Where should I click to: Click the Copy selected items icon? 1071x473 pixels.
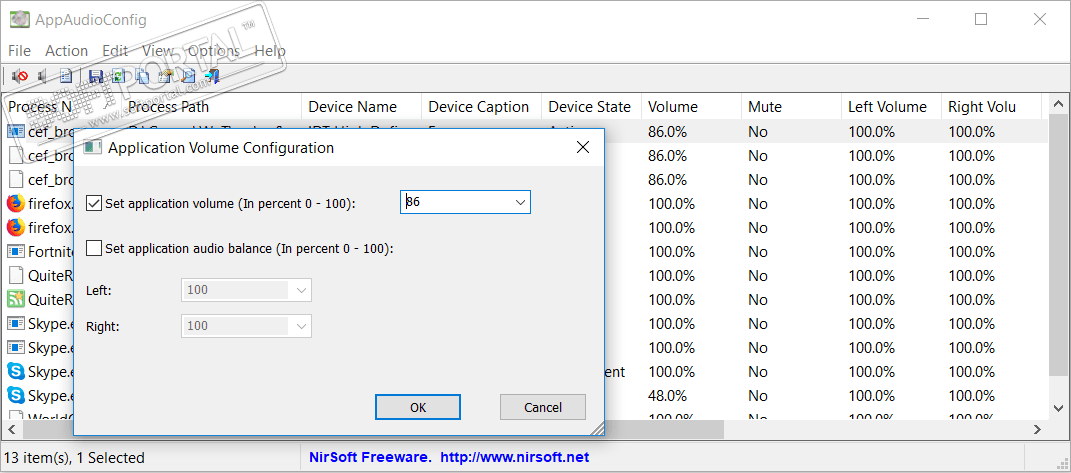pos(141,76)
